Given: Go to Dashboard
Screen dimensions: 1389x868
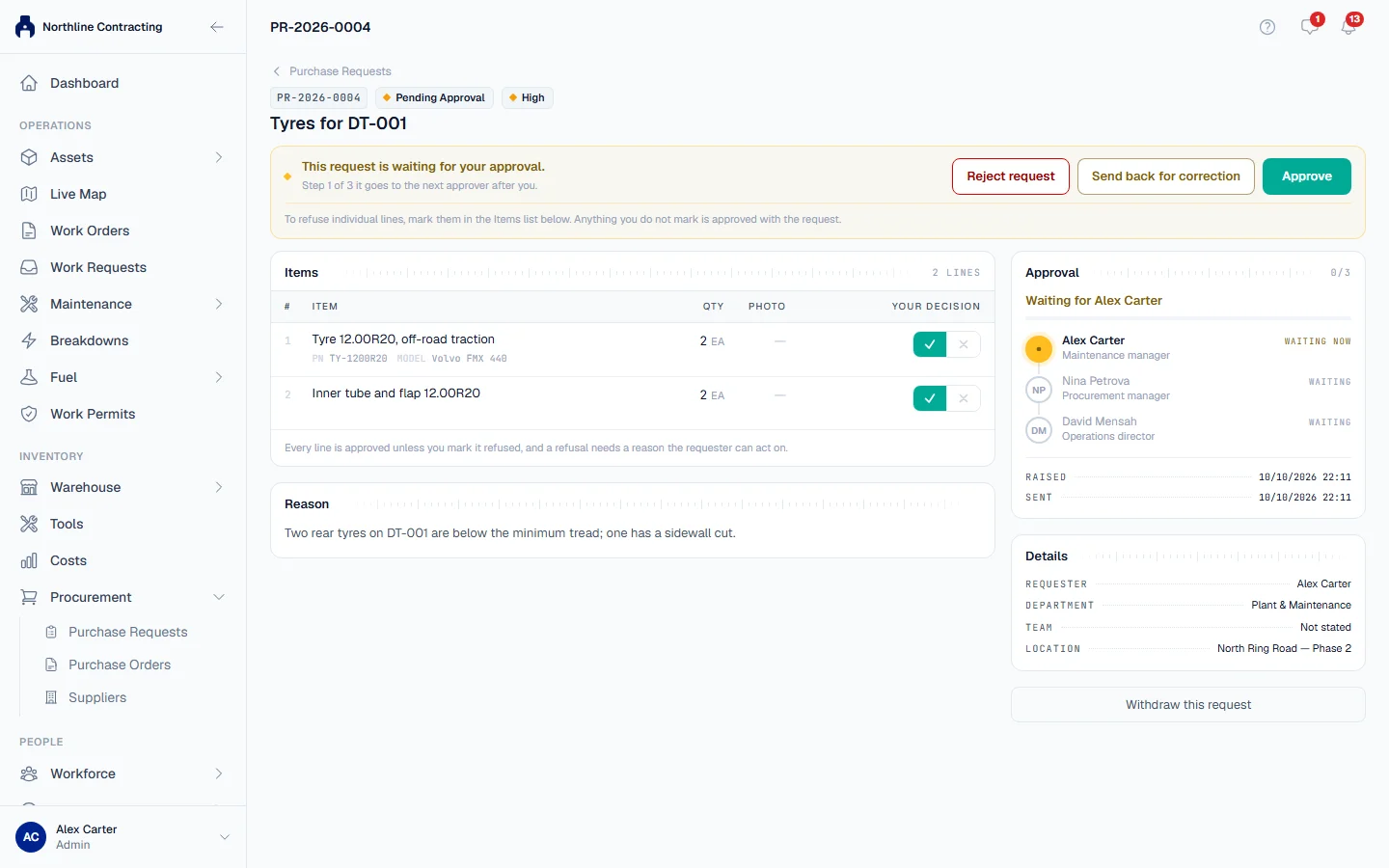Looking at the screenshot, I should [x=123, y=83].
